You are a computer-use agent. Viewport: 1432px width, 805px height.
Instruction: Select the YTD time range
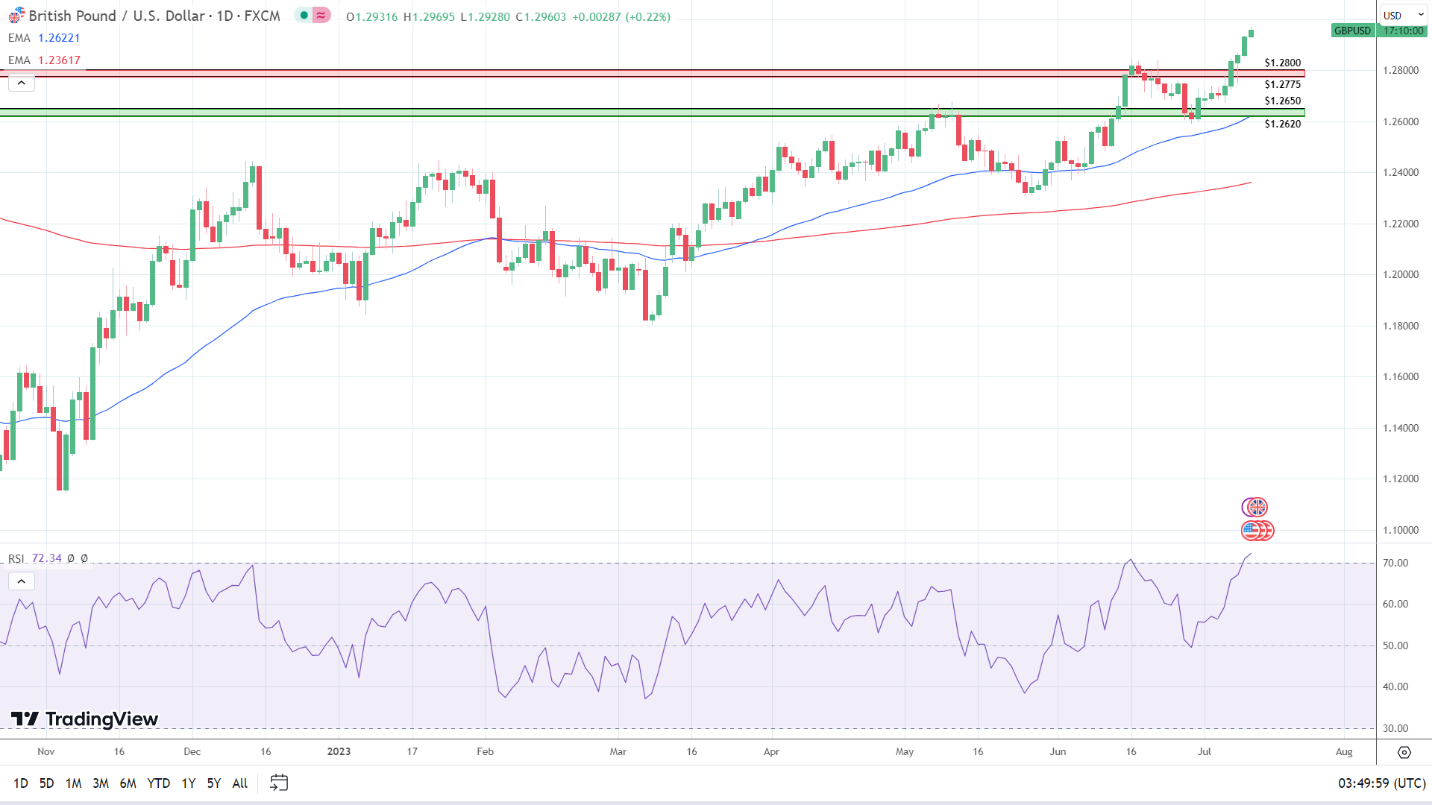pos(158,783)
